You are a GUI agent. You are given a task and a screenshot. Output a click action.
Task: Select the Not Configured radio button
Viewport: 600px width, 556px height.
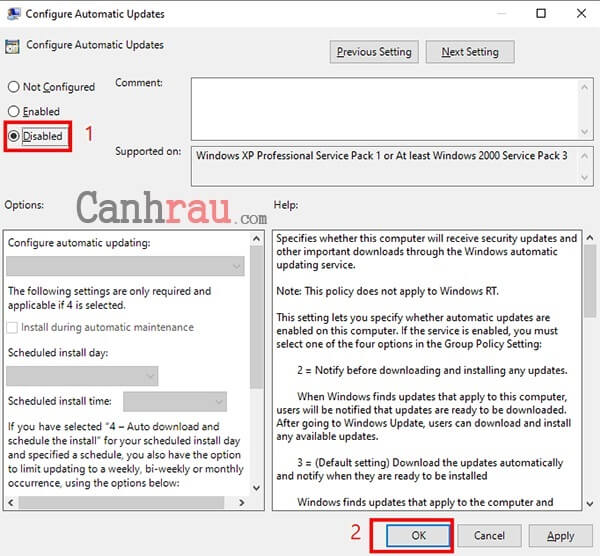[14, 87]
